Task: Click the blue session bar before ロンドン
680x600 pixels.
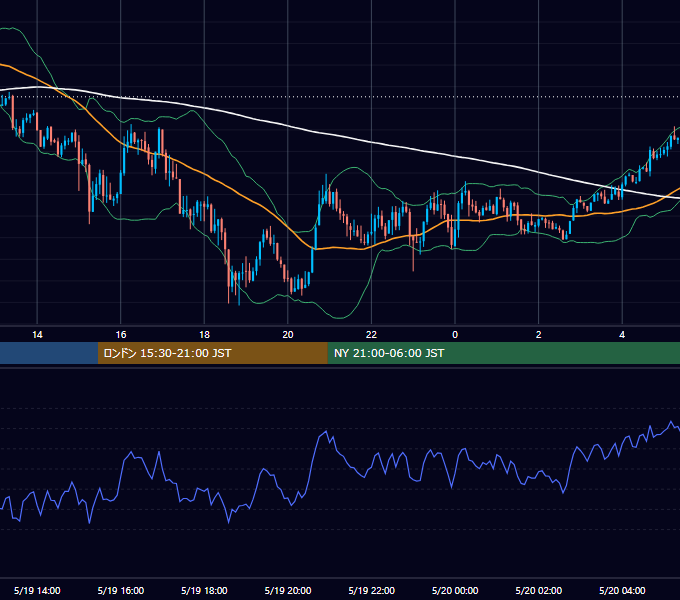Action: pyautogui.click(x=49, y=353)
